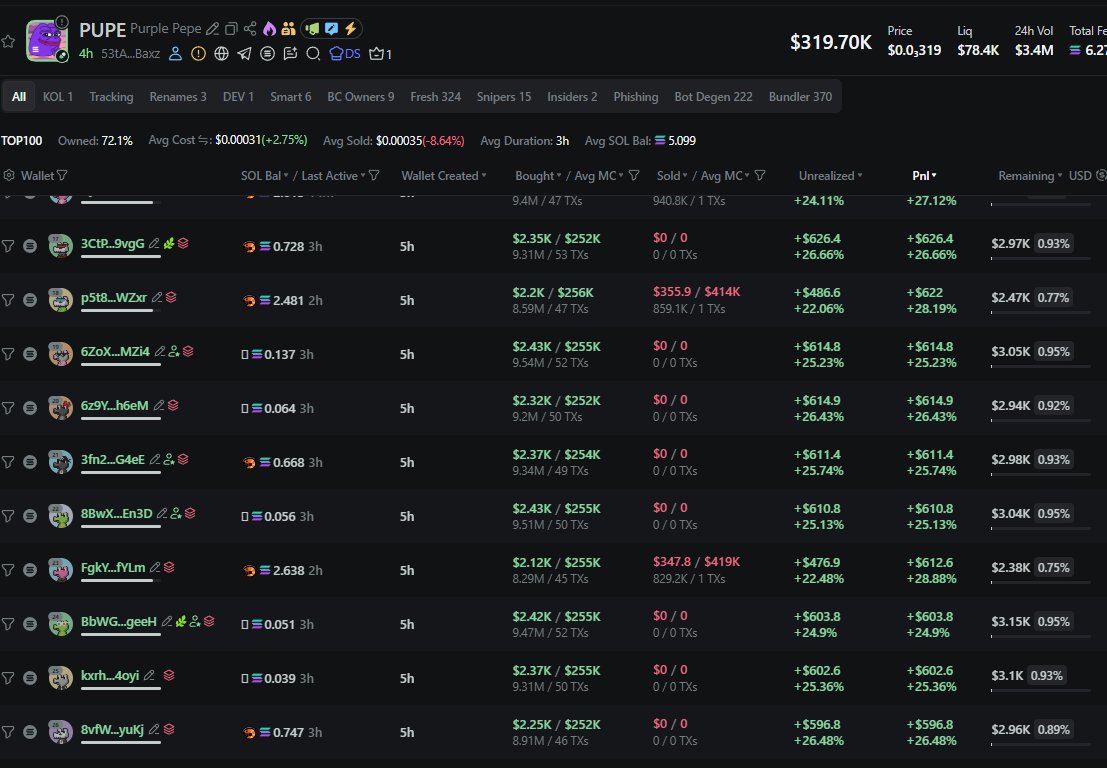
Task: Click remaining bar for wallet kxrh...4oyi
Action: [x=1041, y=688]
